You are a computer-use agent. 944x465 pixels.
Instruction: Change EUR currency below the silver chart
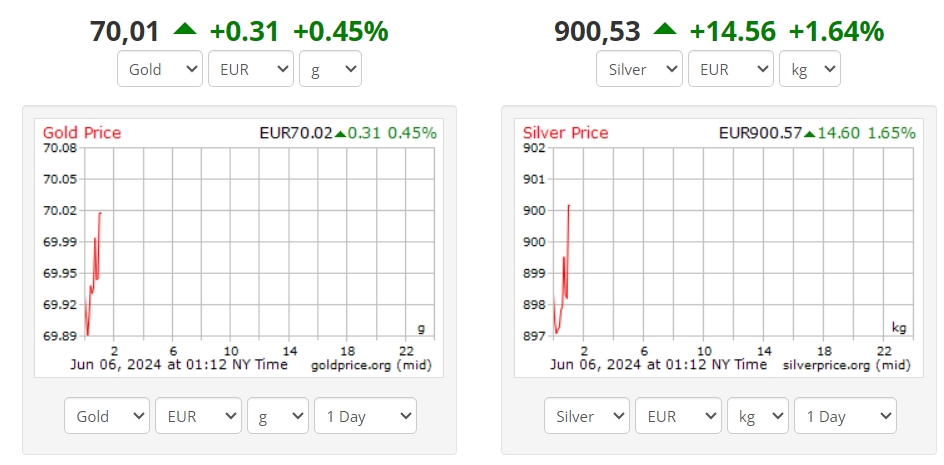click(x=678, y=416)
